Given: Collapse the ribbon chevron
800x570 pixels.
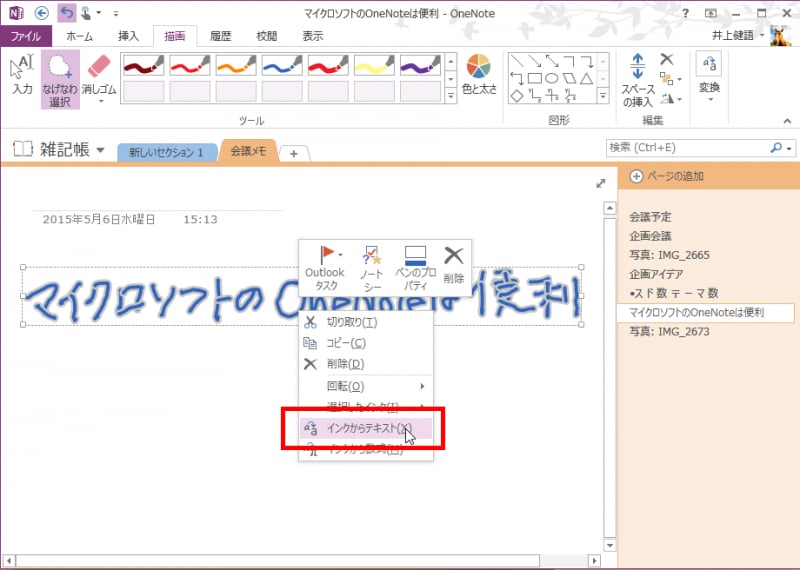Looking at the screenshot, I should [x=787, y=121].
